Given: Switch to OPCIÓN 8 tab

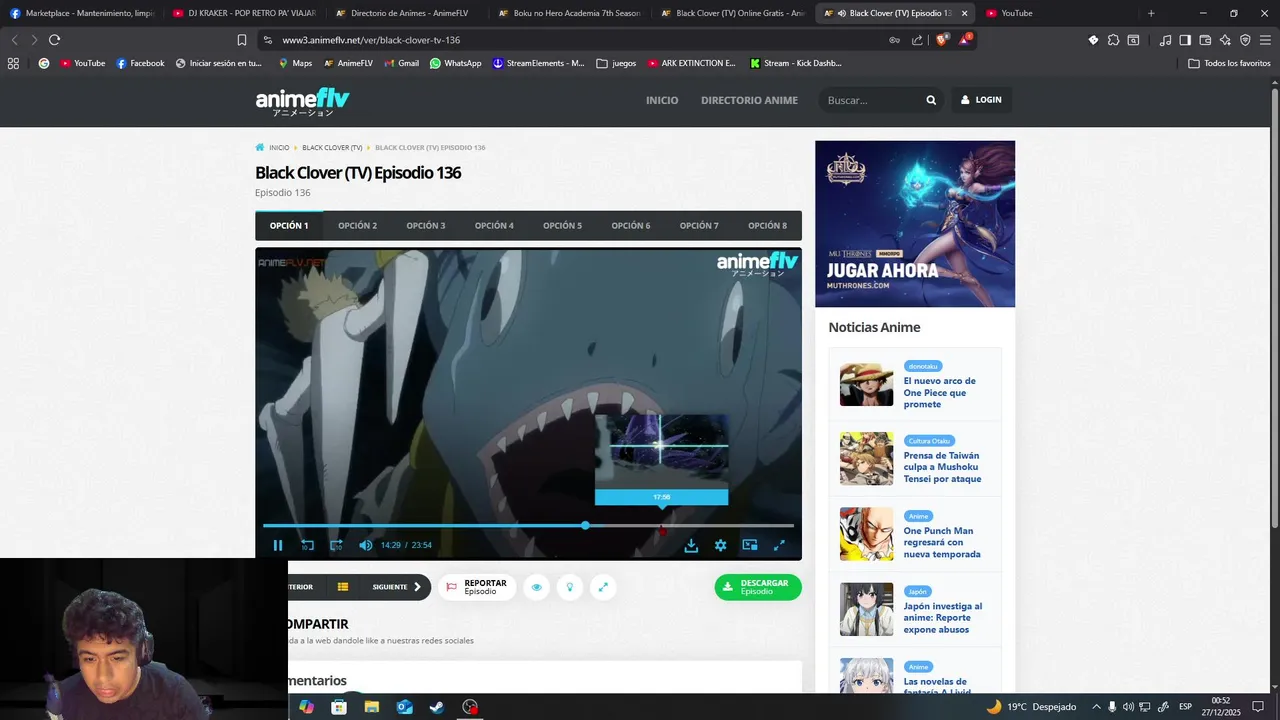Looking at the screenshot, I should tap(767, 226).
